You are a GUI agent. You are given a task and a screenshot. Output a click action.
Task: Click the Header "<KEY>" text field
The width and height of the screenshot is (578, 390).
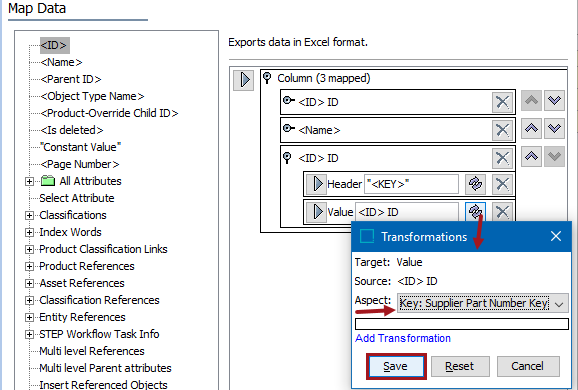click(411, 184)
